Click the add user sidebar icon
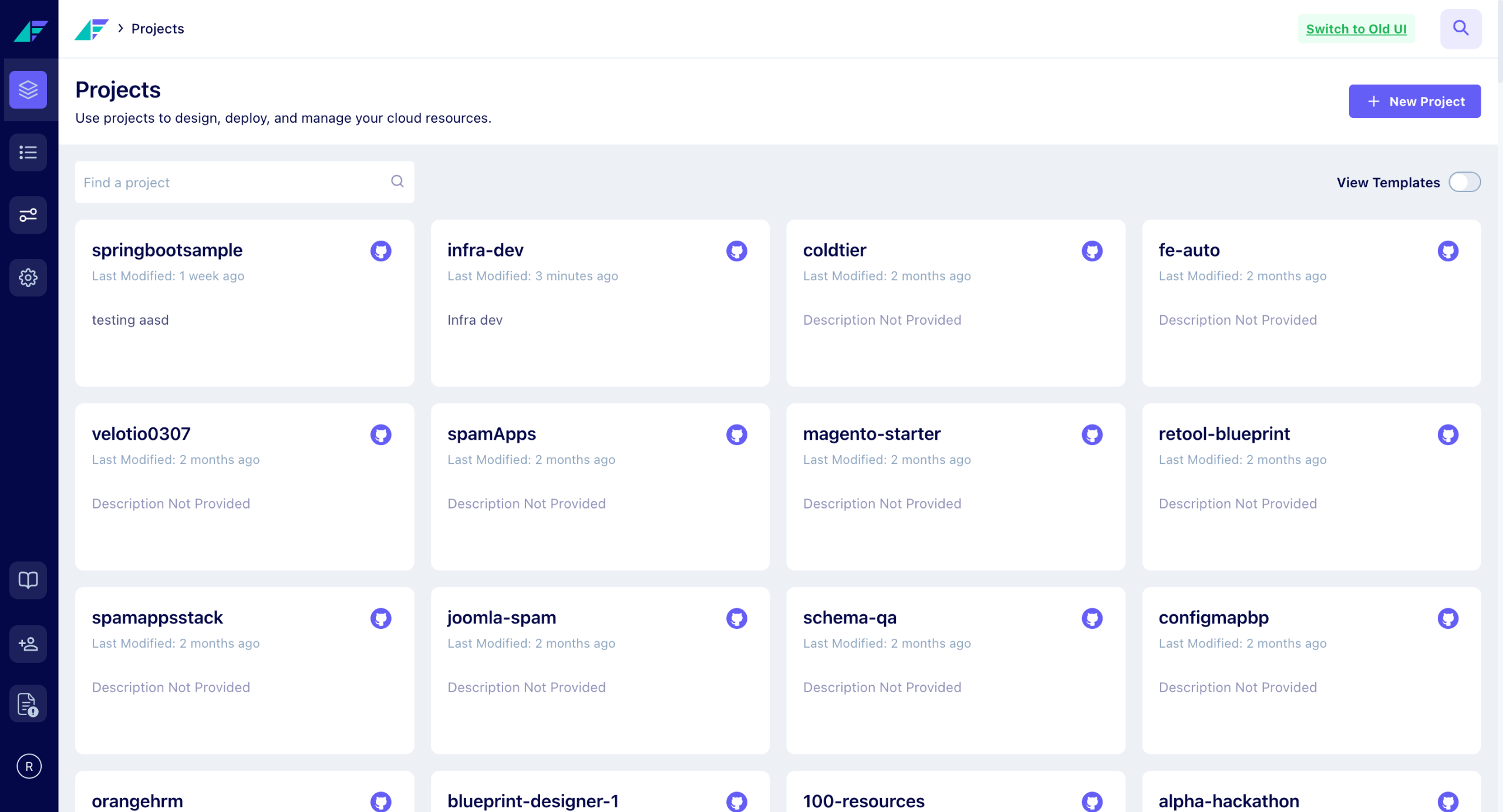This screenshot has width=1503, height=812. point(28,643)
